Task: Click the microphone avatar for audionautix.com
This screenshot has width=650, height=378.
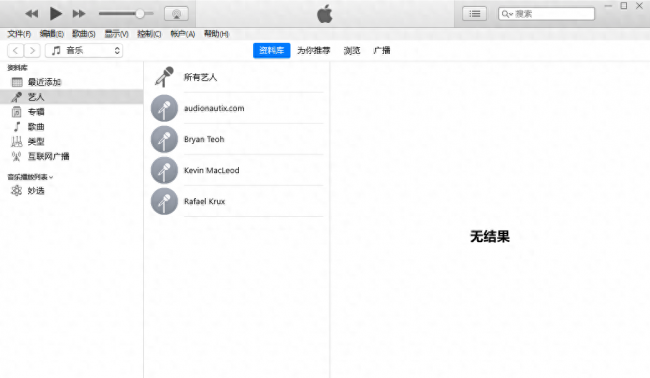Action: coord(164,108)
